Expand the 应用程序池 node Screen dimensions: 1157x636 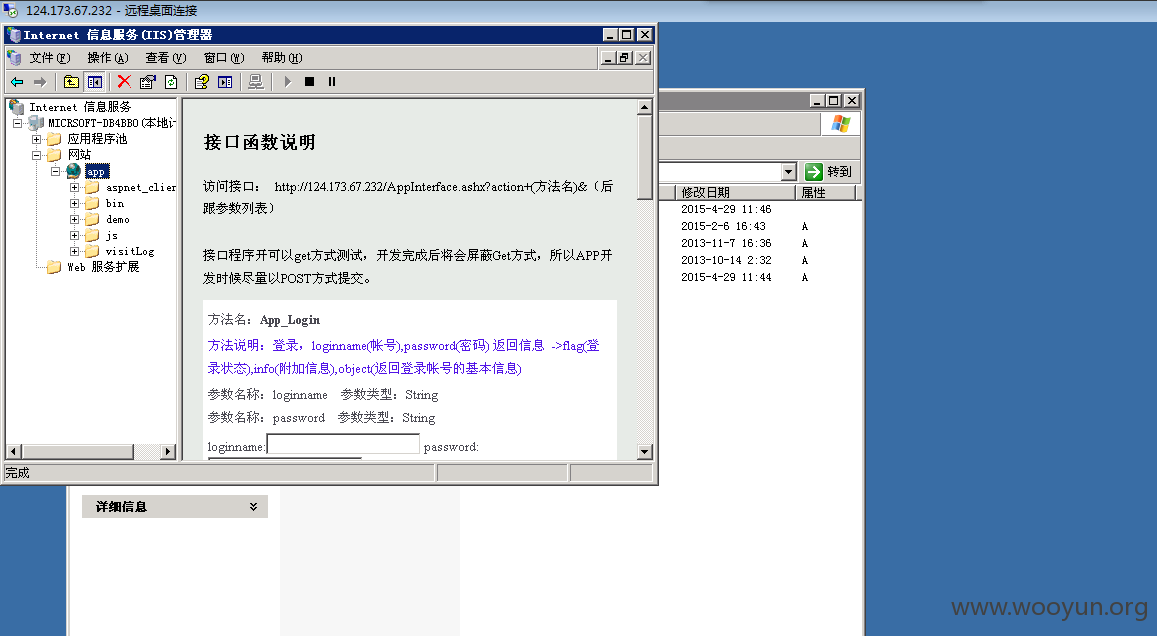(x=36, y=139)
